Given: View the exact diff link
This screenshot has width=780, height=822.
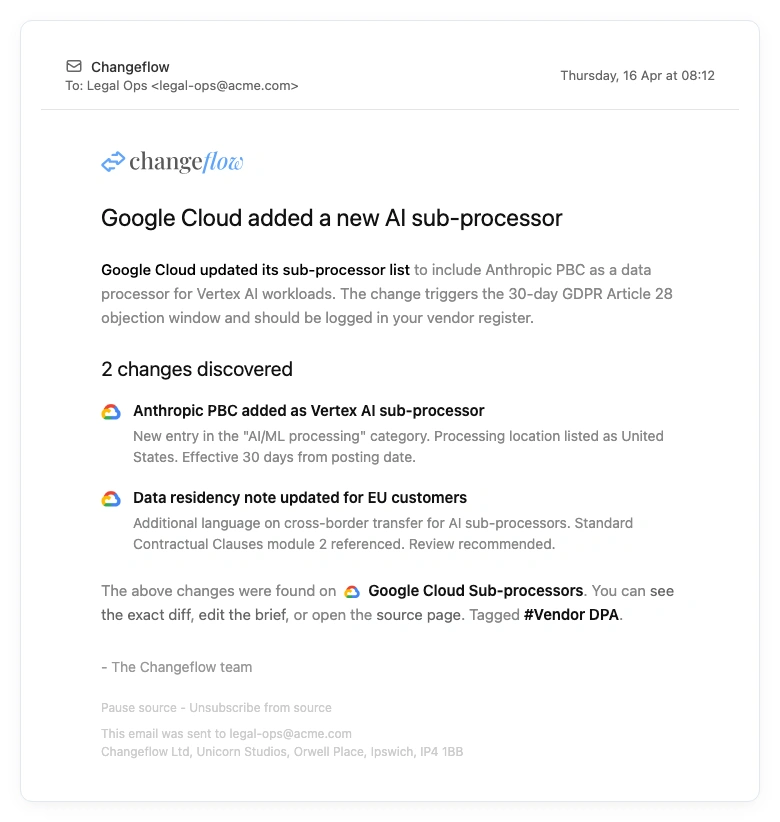Looking at the screenshot, I should [147, 615].
